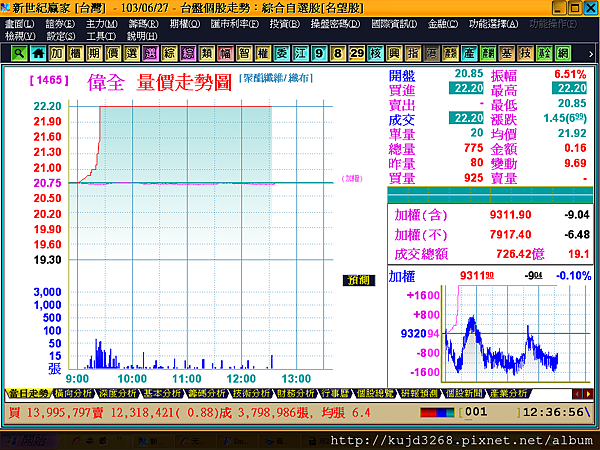The height and width of the screenshot is (450, 600).
Task: Open the 證券(E) menu
Action: 60,24
